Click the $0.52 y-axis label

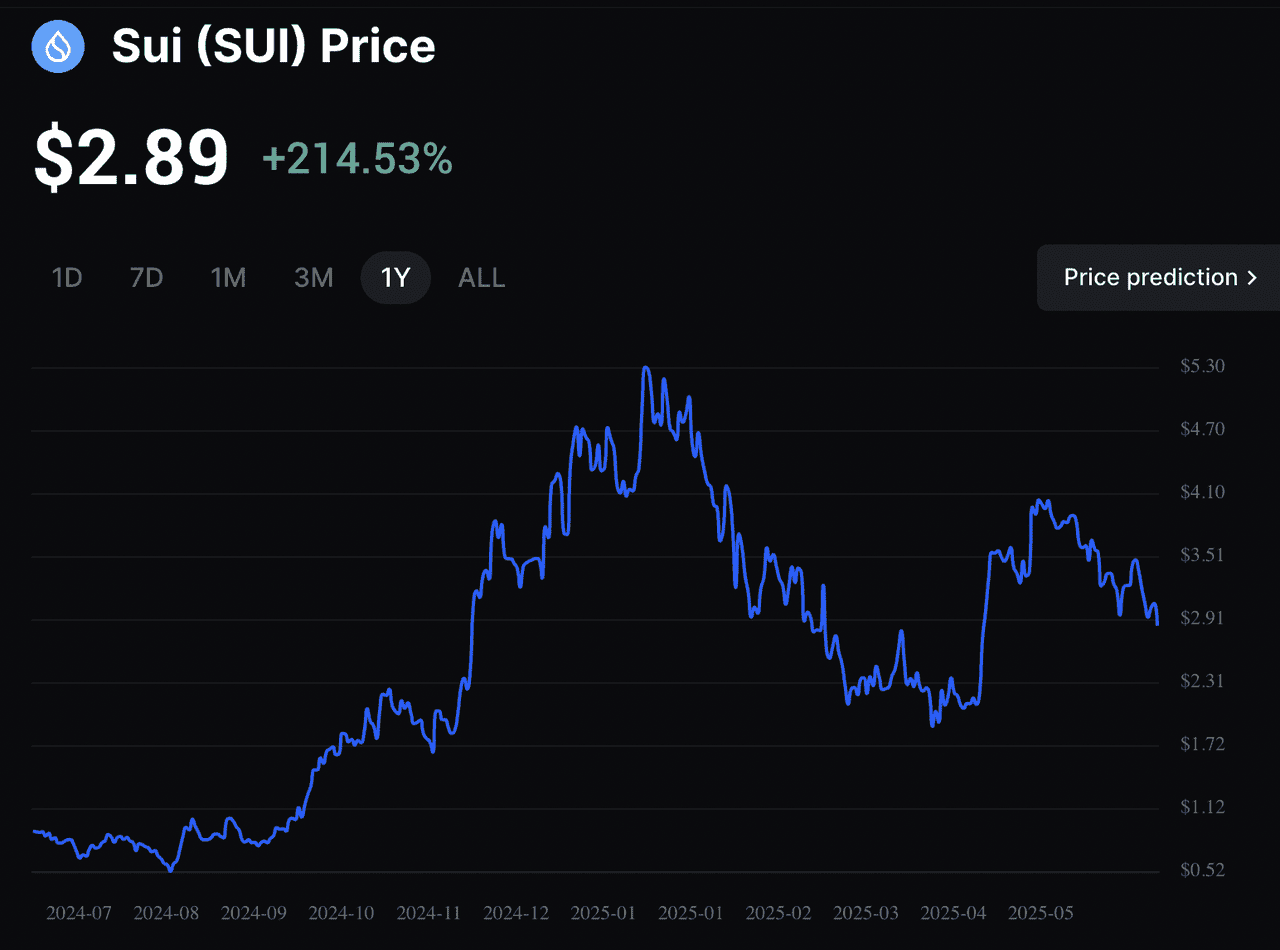(x=1202, y=870)
